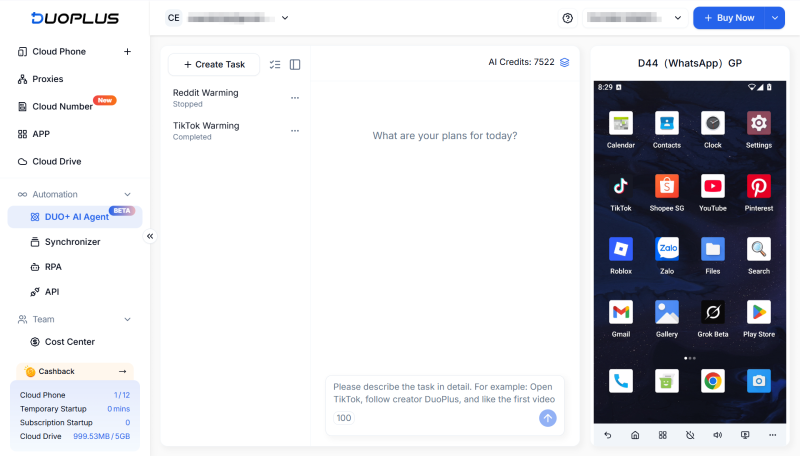The width and height of the screenshot is (800, 456).
Task: Go to the Synchronizer page
Action: [x=72, y=242]
